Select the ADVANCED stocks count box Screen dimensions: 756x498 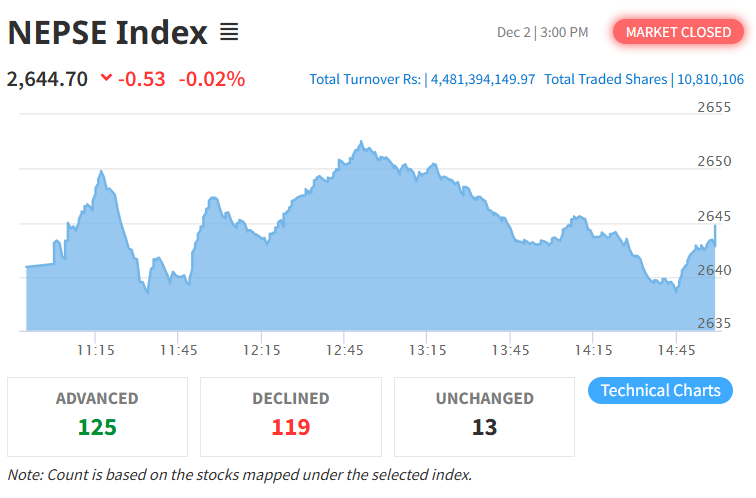coord(97,416)
